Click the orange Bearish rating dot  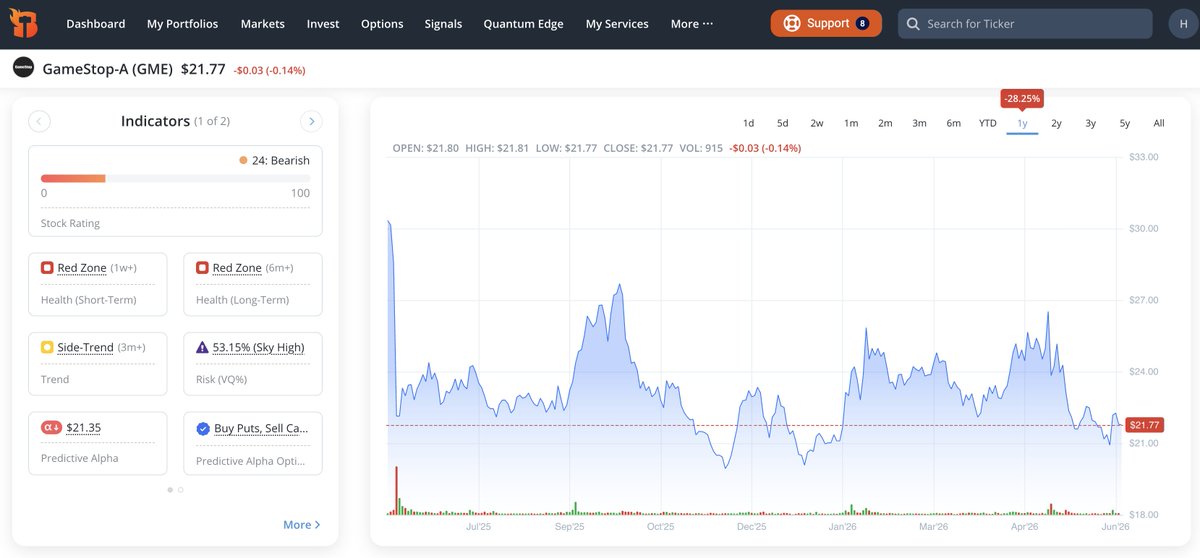click(x=243, y=160)
